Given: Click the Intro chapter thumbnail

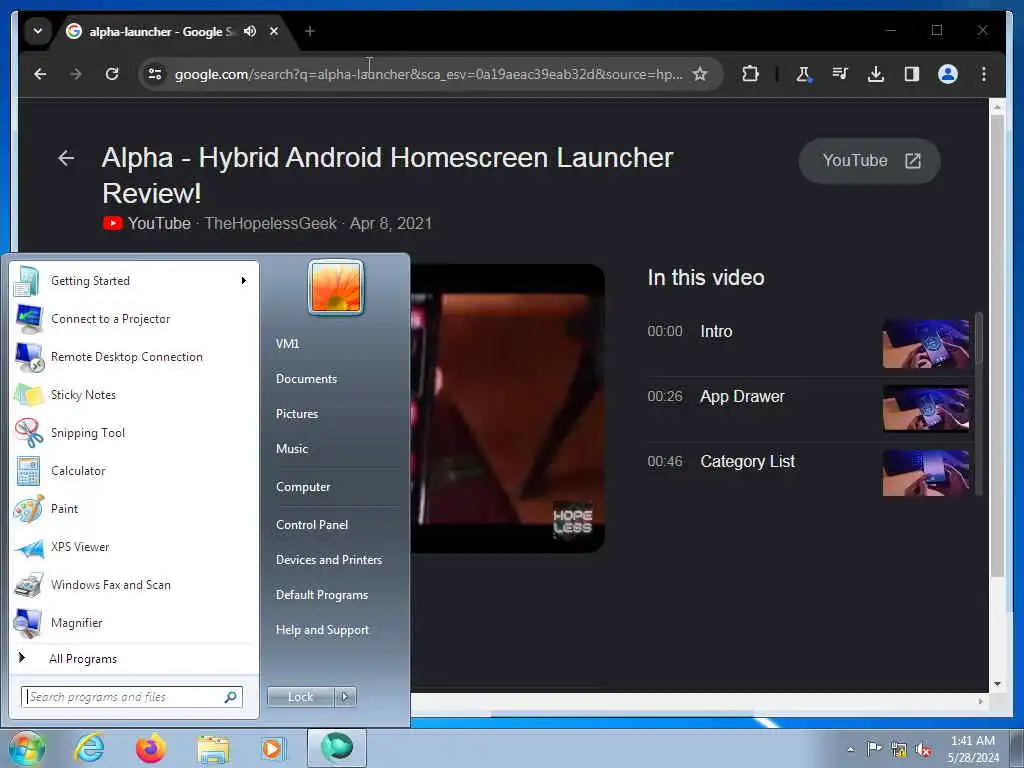Looking at the screenshot, I should [x=925, y=344].
